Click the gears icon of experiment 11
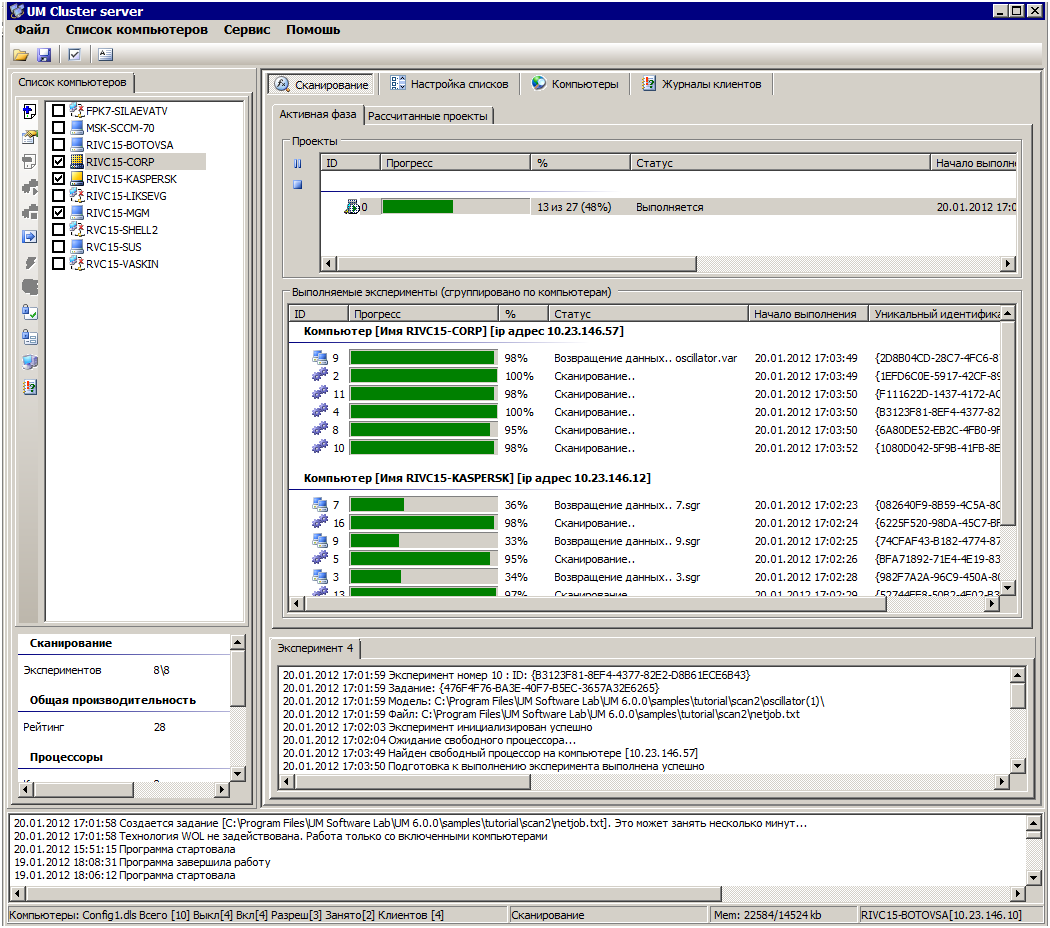 [320, 394]
